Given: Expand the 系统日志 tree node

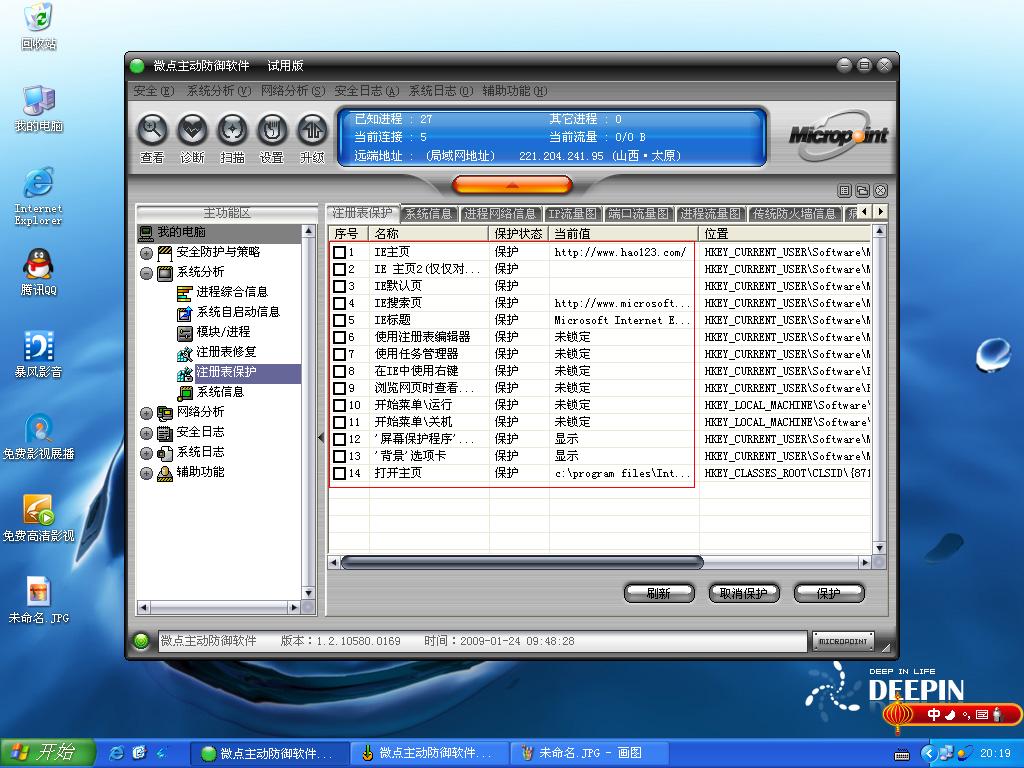Looking at the screenshot, I should coord(146,453).
